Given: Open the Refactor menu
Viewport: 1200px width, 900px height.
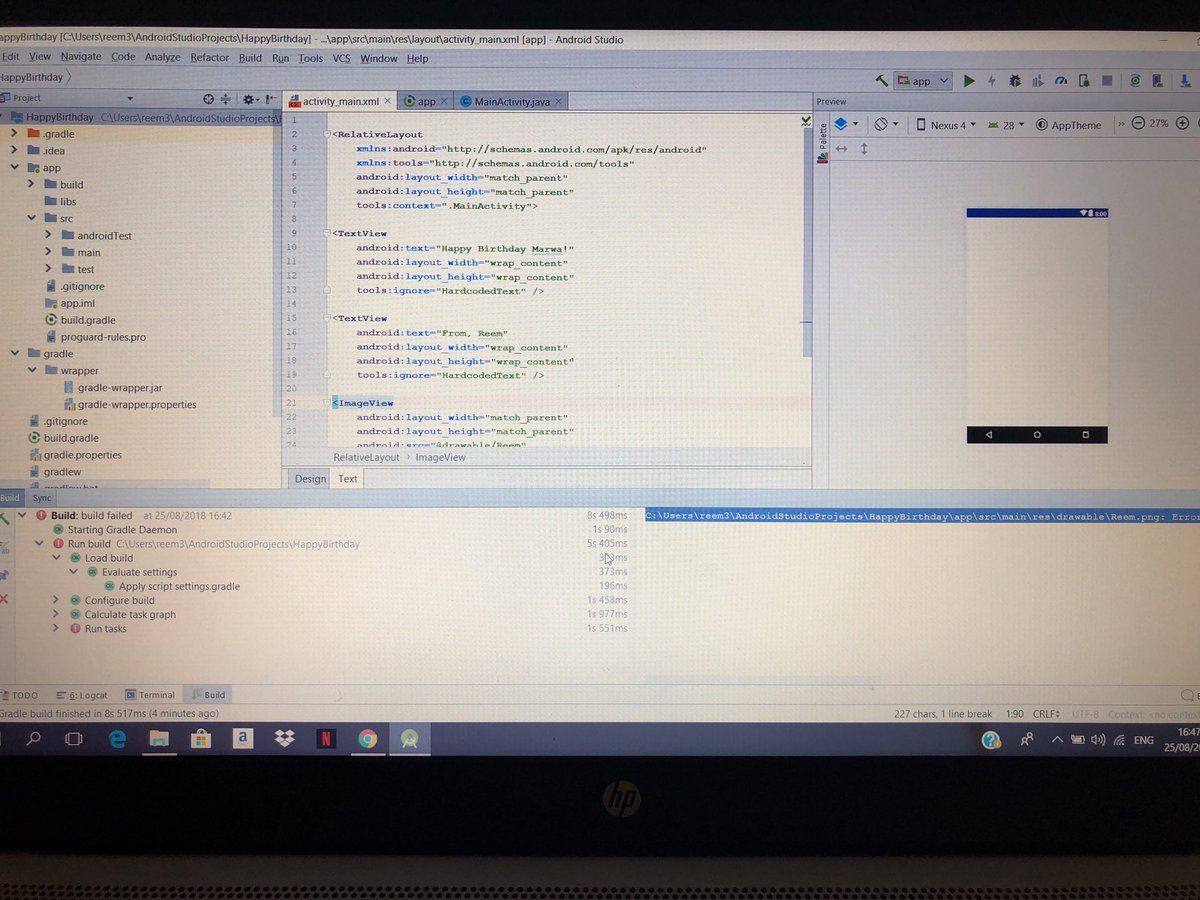Looking at the screenshot, I should pyautogui.click(x=209, y=57).
